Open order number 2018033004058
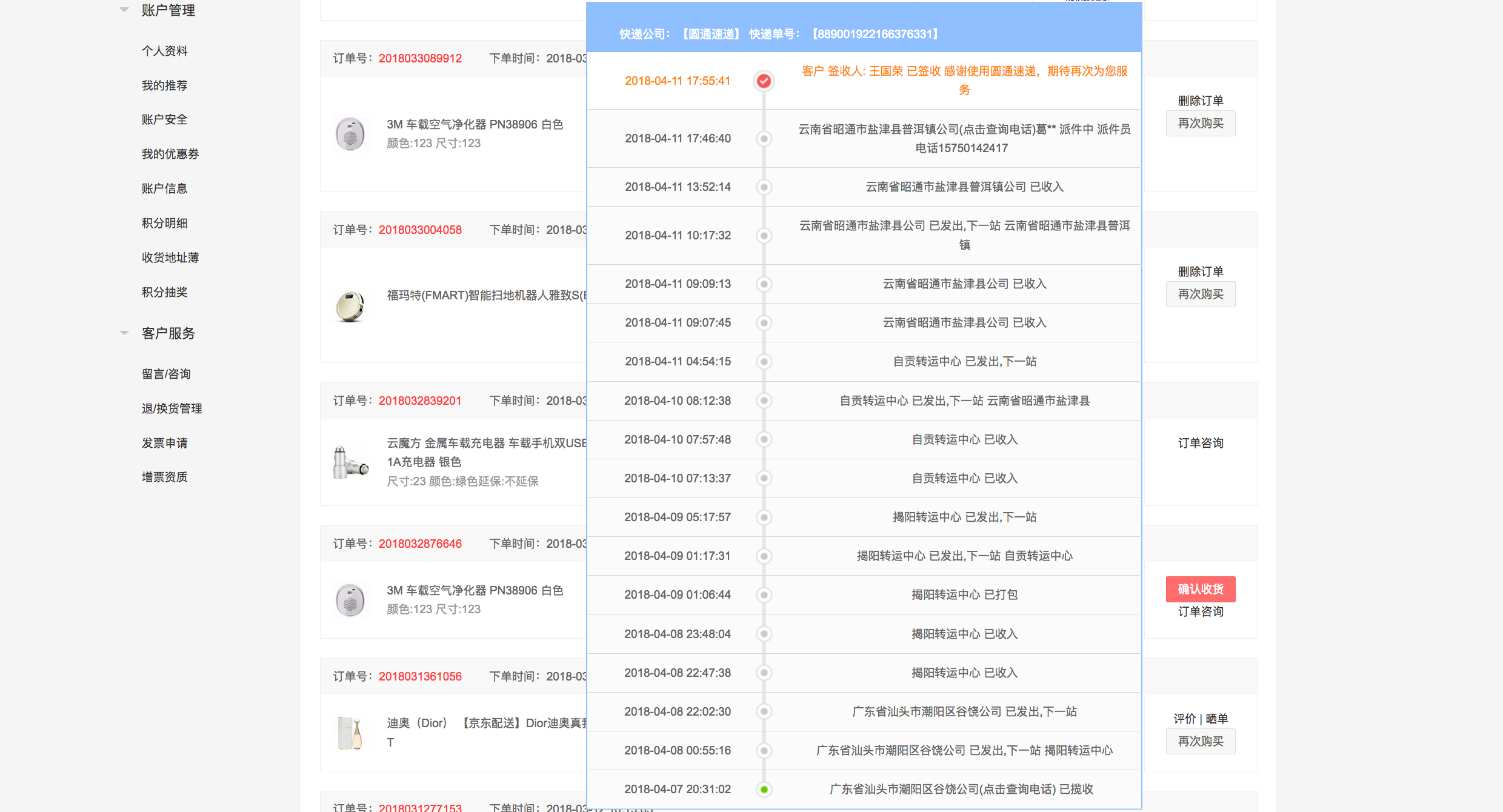 [420, 230]
